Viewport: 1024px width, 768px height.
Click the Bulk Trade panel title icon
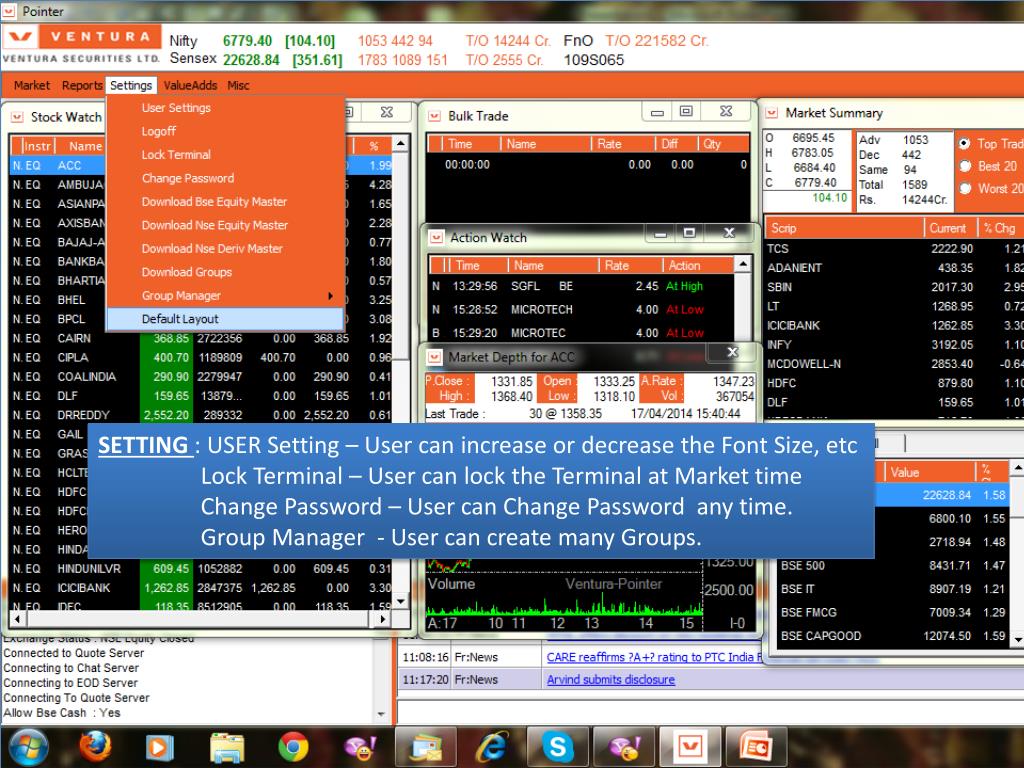coord(434,116)
